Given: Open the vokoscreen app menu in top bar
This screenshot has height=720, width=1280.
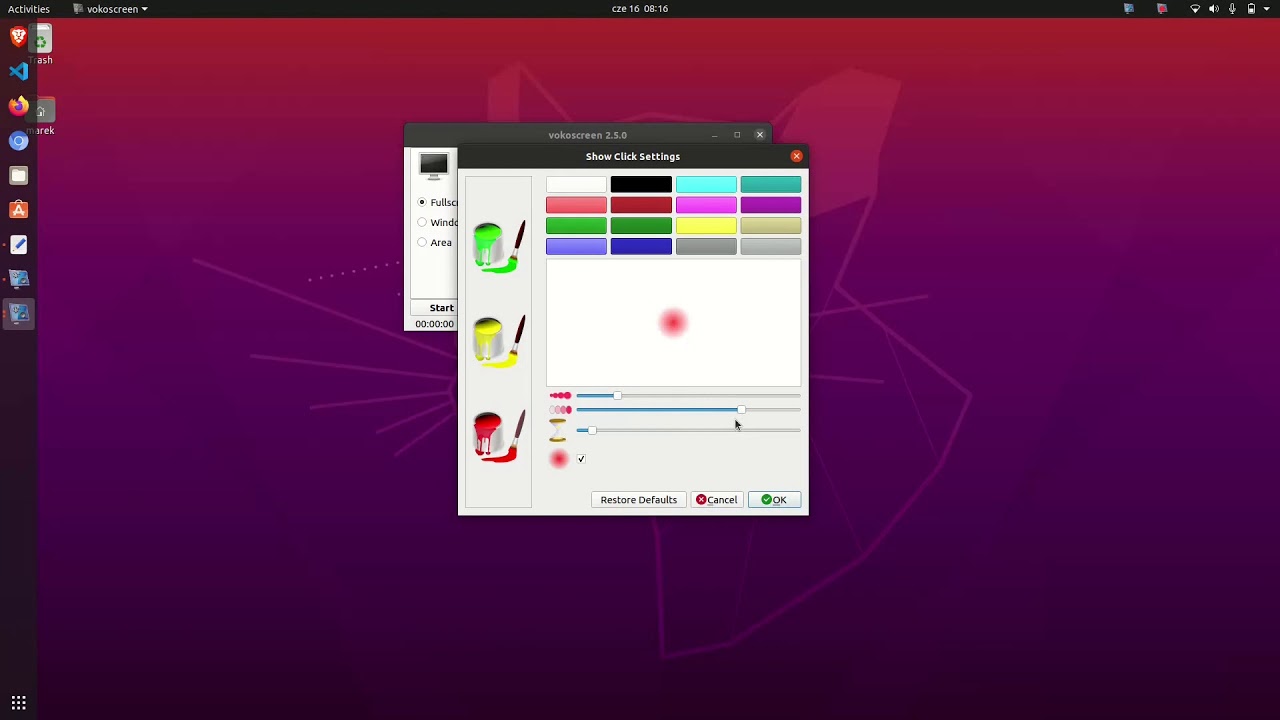Looking at the screenshot, I should (x=111, y=9).
